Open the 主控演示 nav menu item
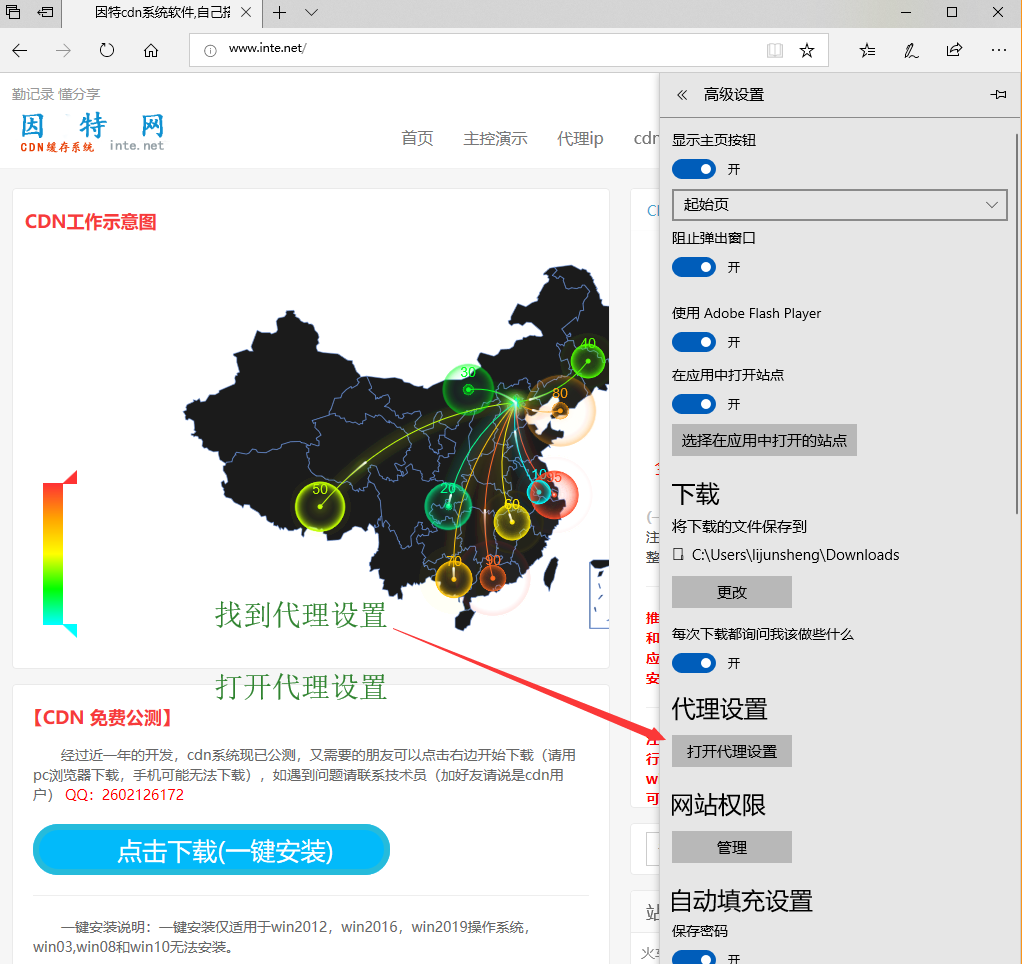This screenshot has height=964, width=1022. pyautogui.click(x=495, y=138)
